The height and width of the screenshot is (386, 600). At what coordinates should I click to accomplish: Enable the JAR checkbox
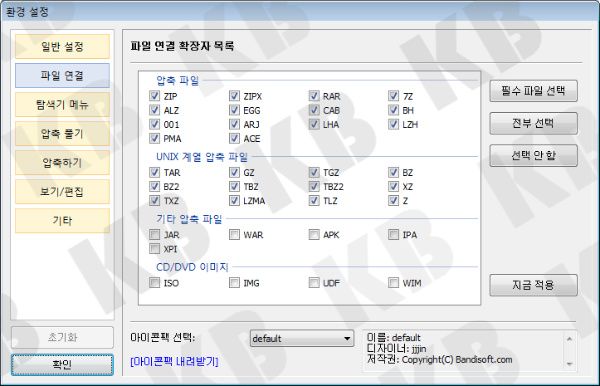click(154, 234)
